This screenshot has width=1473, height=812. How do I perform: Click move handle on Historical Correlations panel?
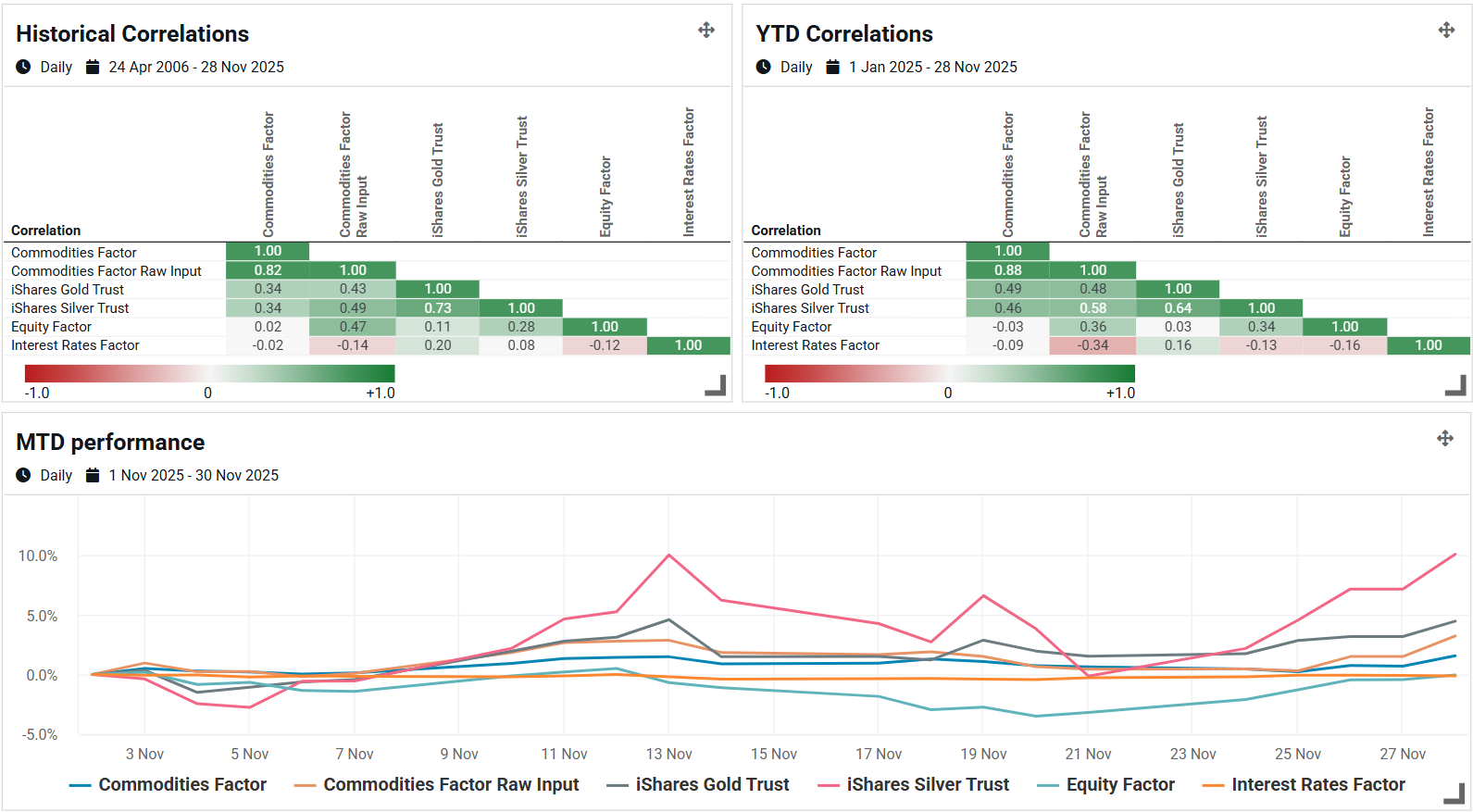[x=706, y=31]
